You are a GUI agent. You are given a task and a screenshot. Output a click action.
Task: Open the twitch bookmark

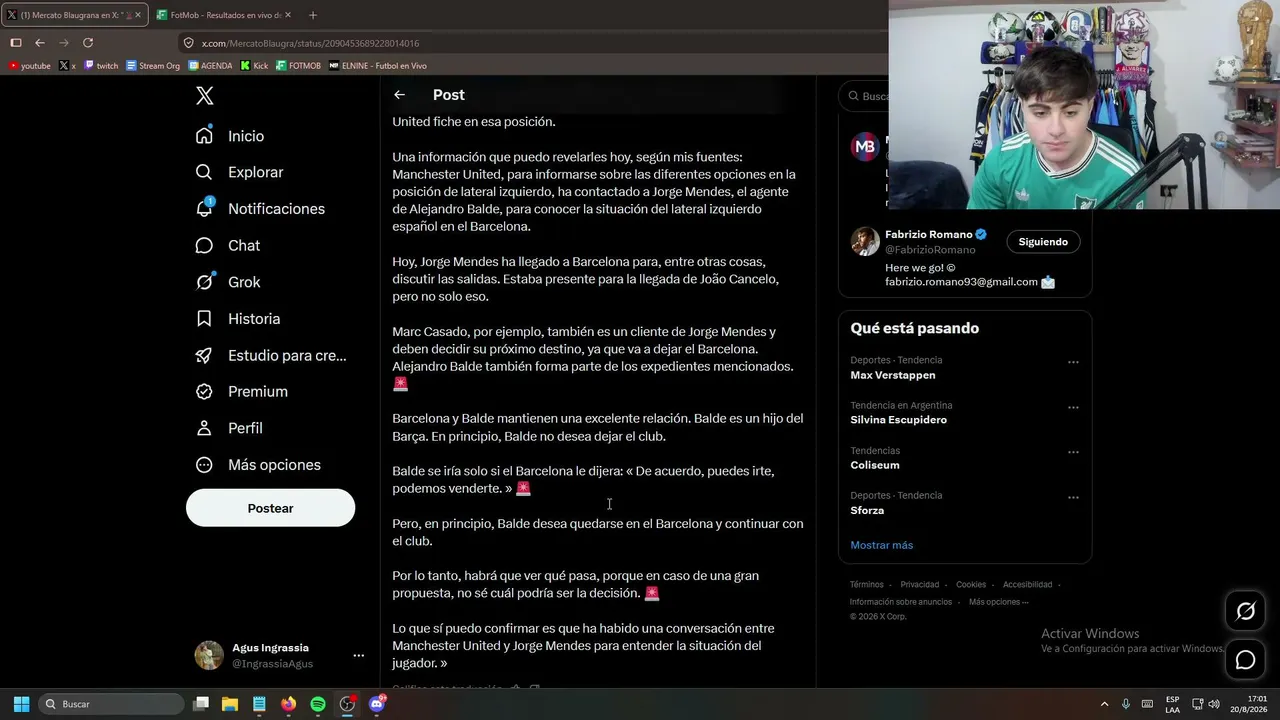click(x=101, y=66)
